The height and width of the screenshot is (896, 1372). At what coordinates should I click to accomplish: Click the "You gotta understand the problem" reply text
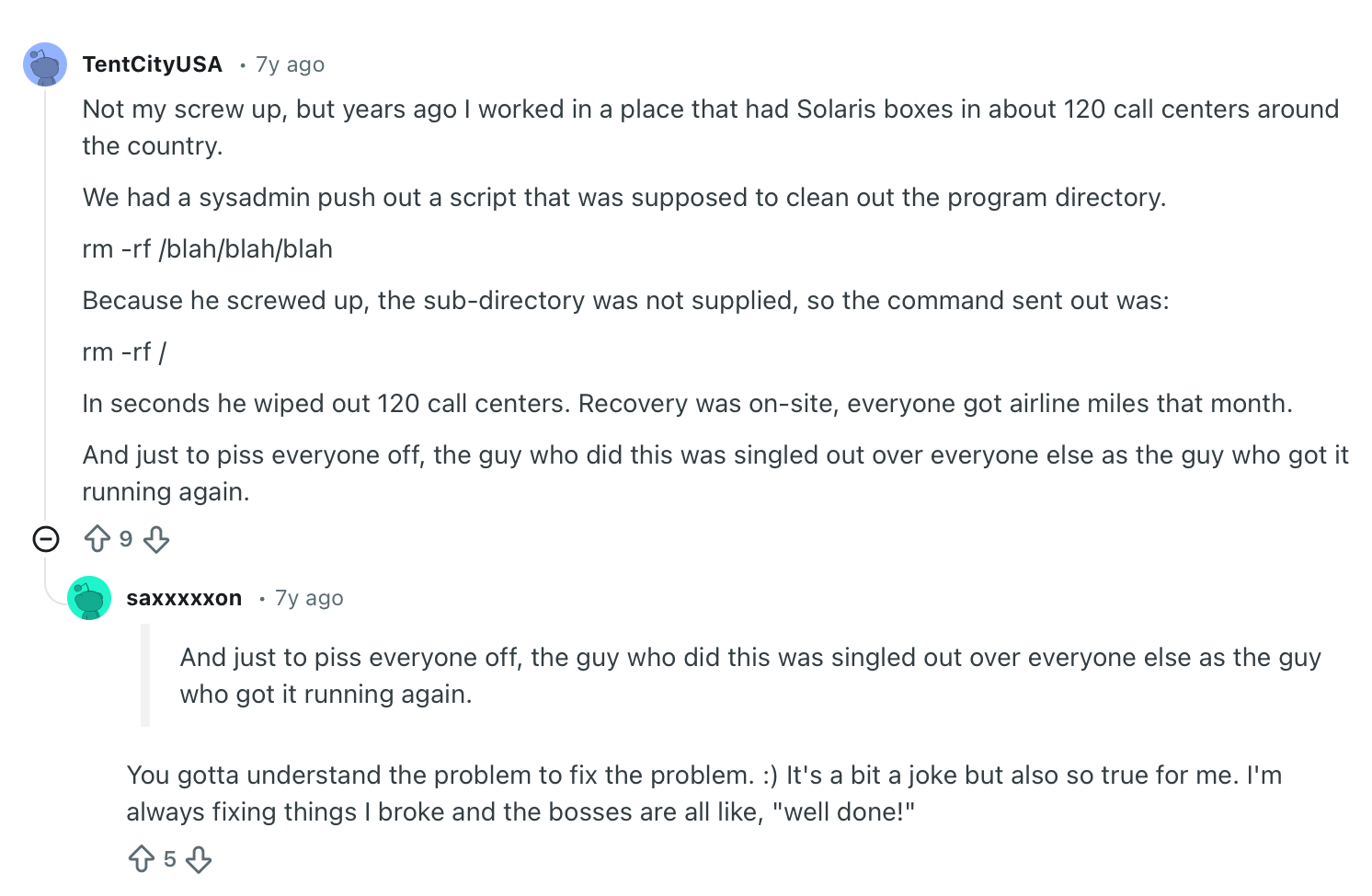click(703, 793)
